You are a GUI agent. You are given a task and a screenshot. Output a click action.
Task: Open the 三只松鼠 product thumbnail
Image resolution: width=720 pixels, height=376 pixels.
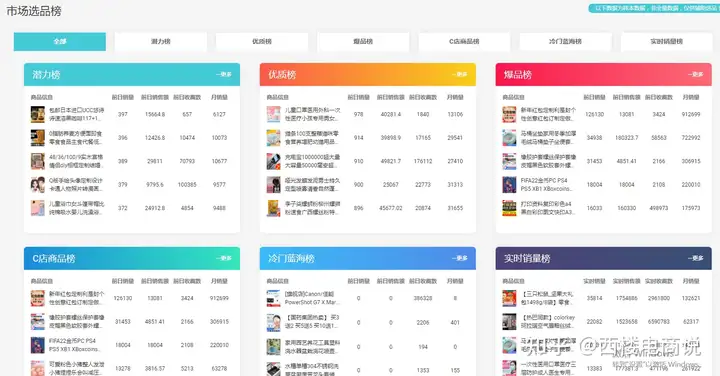click(509, 298)
